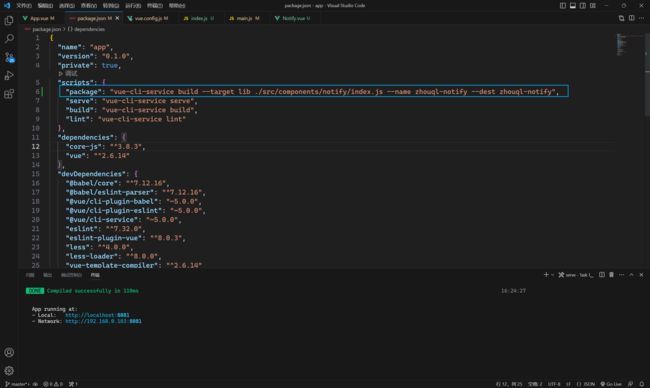Image resolution: width=650 pixels, height=388 pixels.
Task: Close the package.json tab
Action: pyautogui.click(x=117, y=18)
